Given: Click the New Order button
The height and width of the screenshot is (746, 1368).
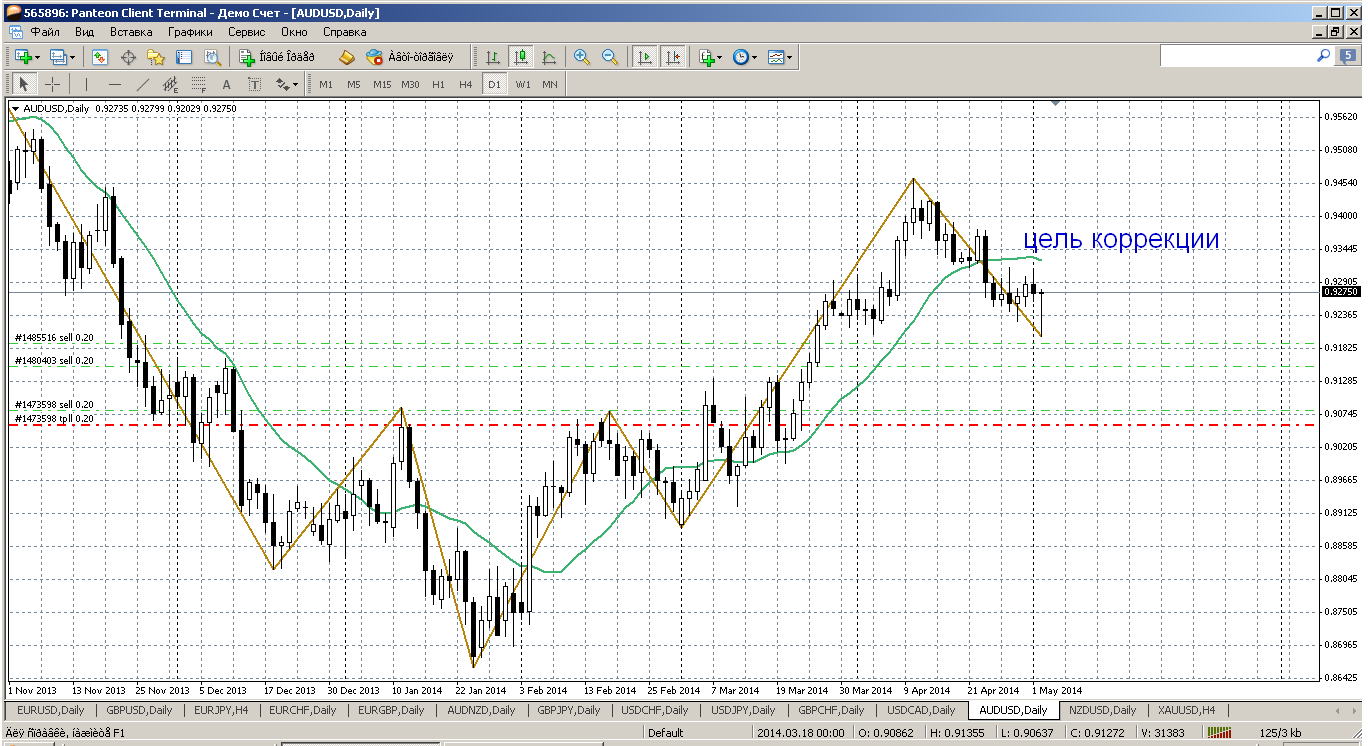Looking at the screenshot, I should tap(277, 57).
